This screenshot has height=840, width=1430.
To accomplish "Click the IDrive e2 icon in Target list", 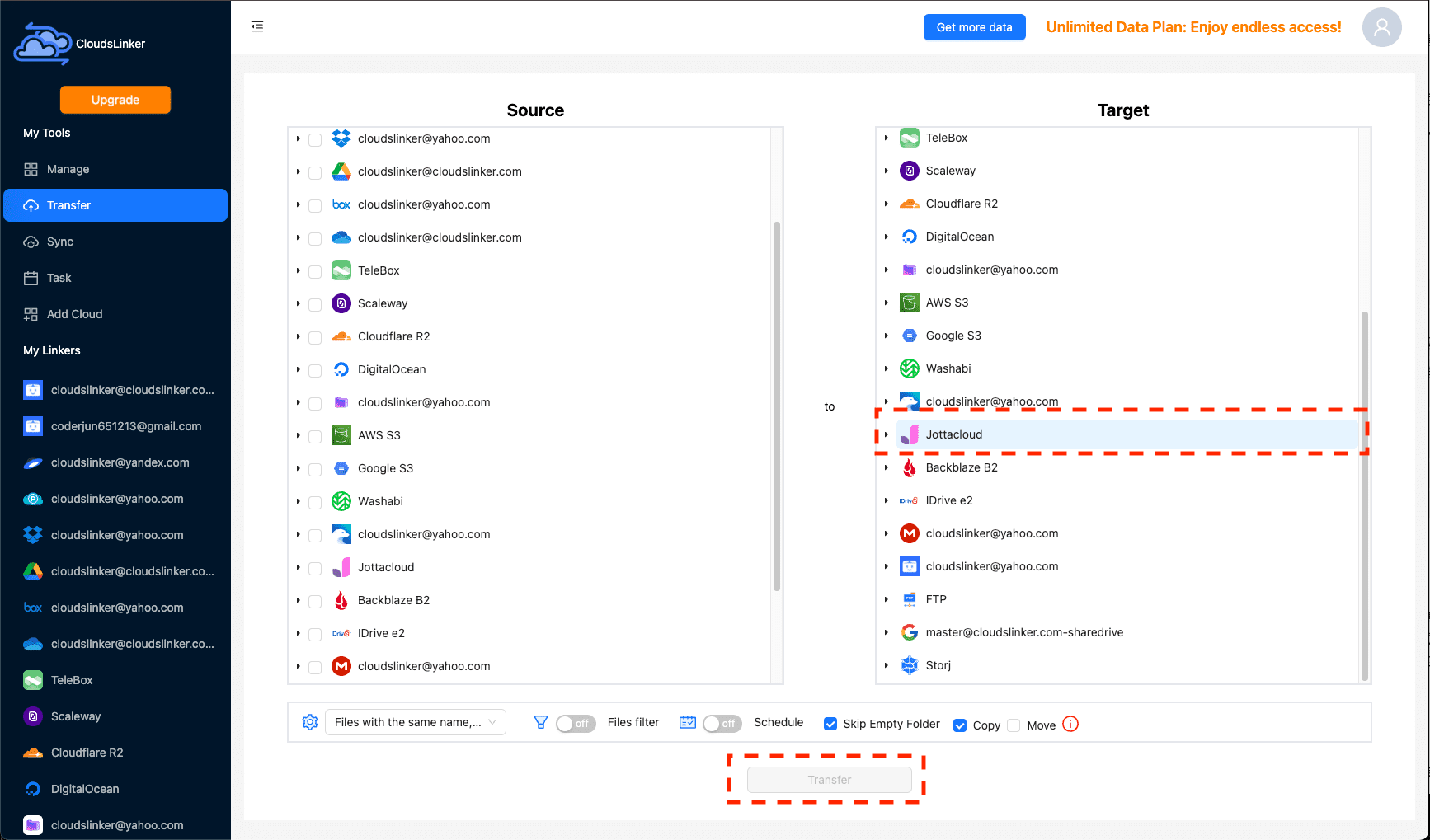I will (910, 500).
